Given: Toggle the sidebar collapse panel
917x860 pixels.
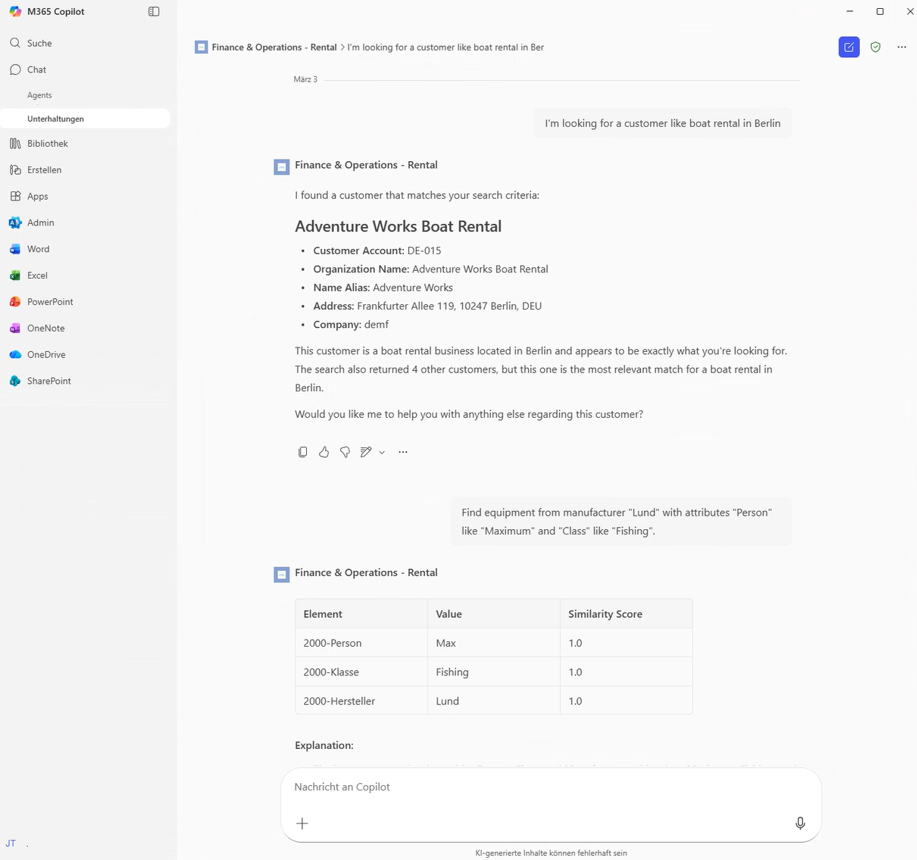Looking at the screenshot, I should pyautogui.click(x=154, y=12).
